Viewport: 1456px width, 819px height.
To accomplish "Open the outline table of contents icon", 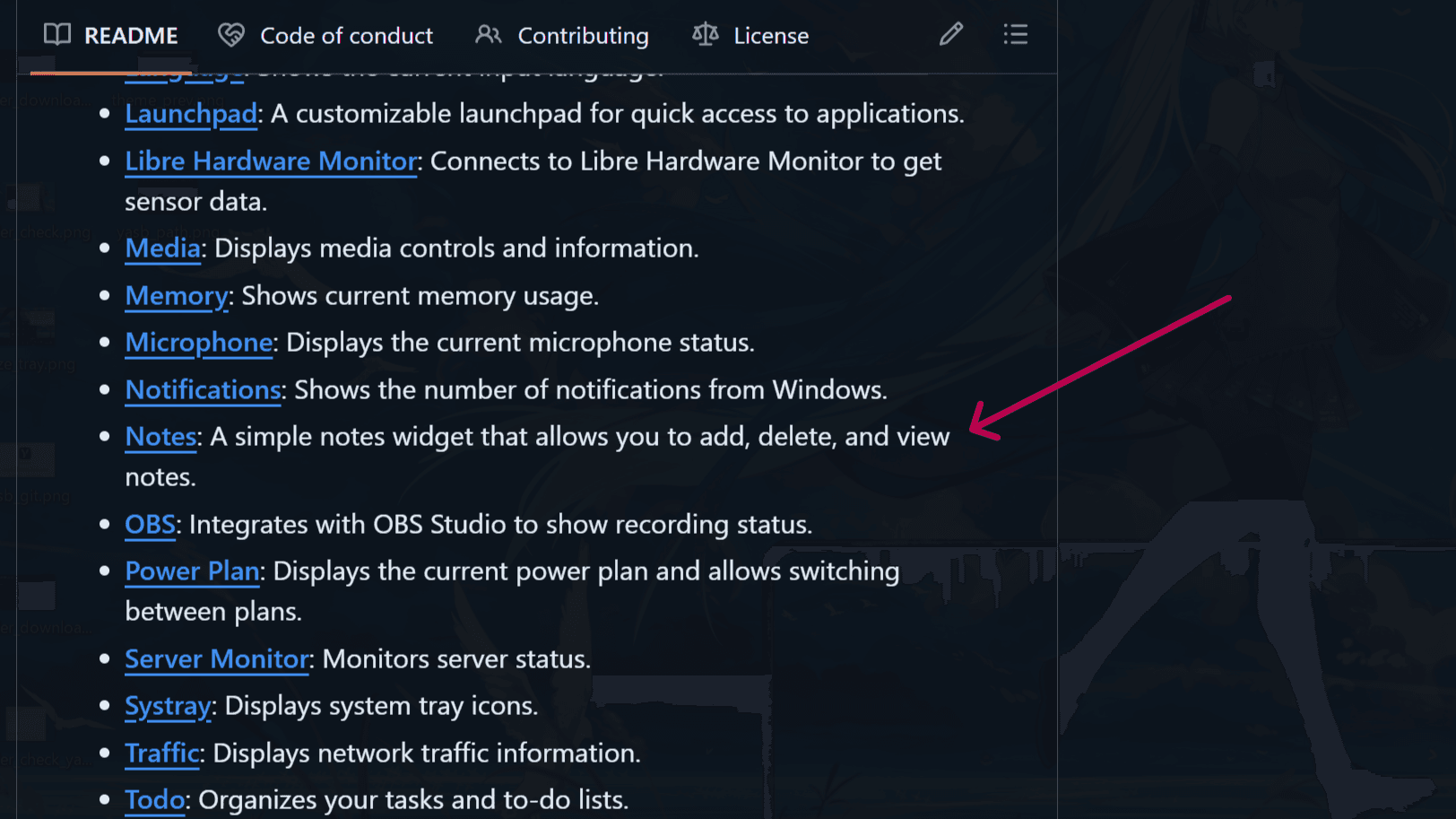I will click(x=1015, y=35).
